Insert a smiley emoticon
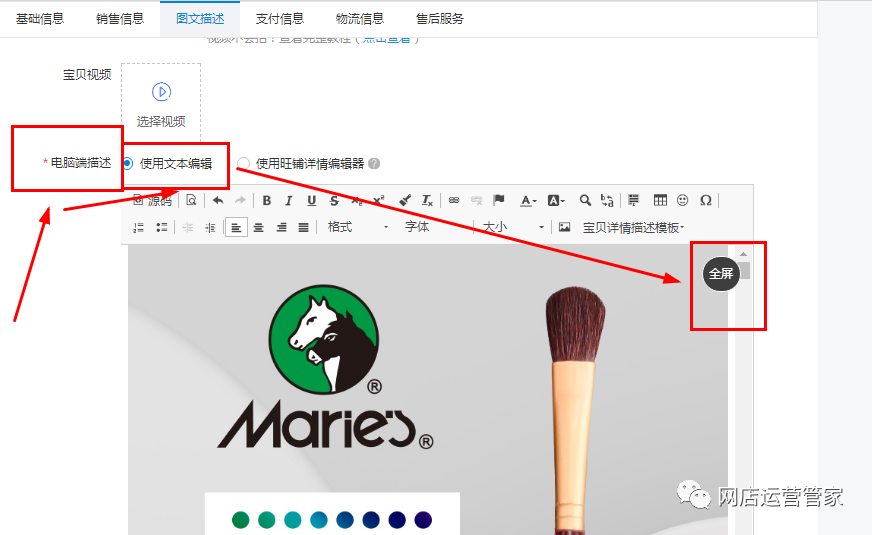Image resolution: width=872 pixels, height=535 pixels. click(683, 200)
